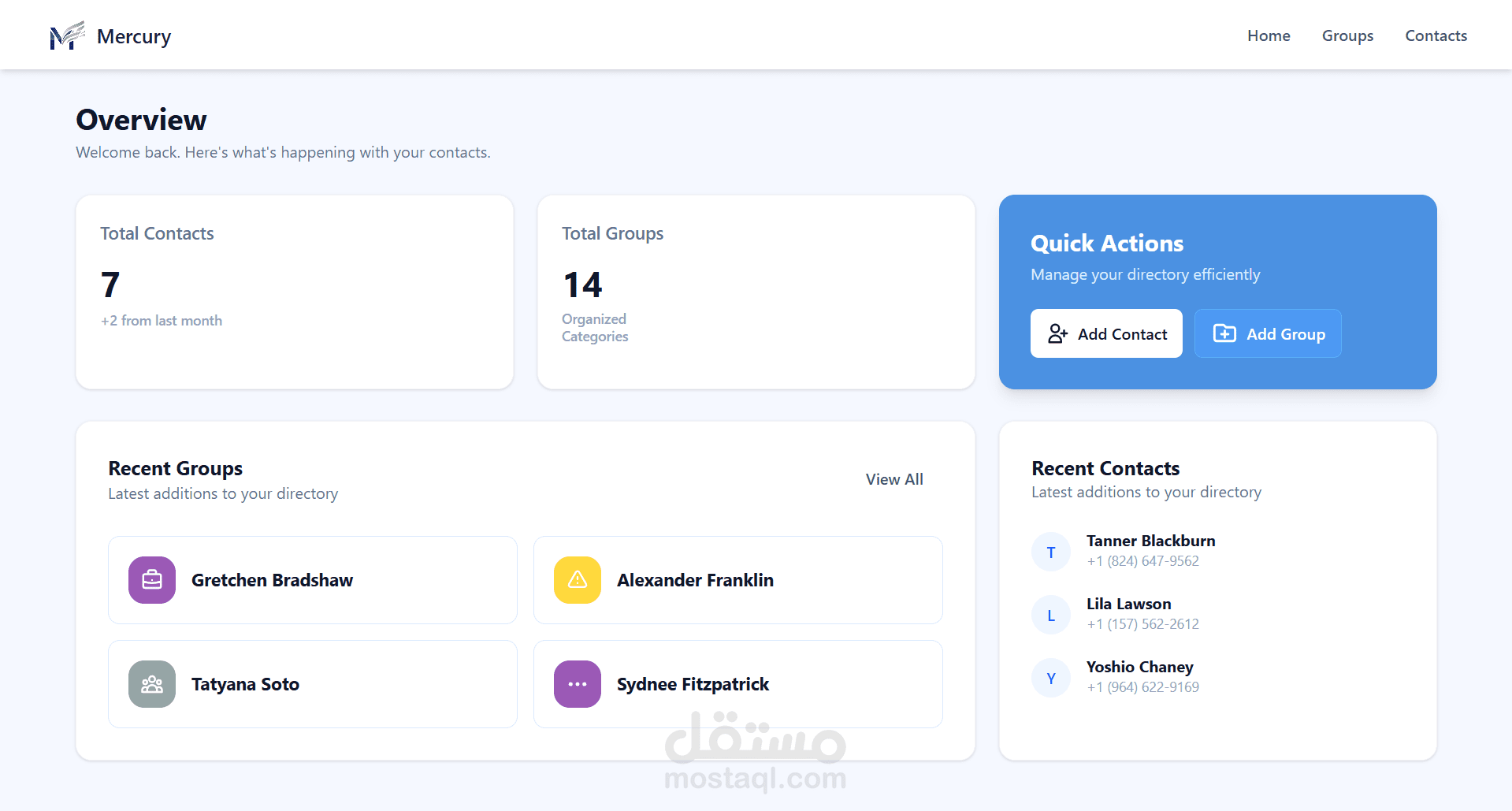
Task: Click 'Manage your directory efficiently' subtitle
Action: click(x=1145, y=274)
